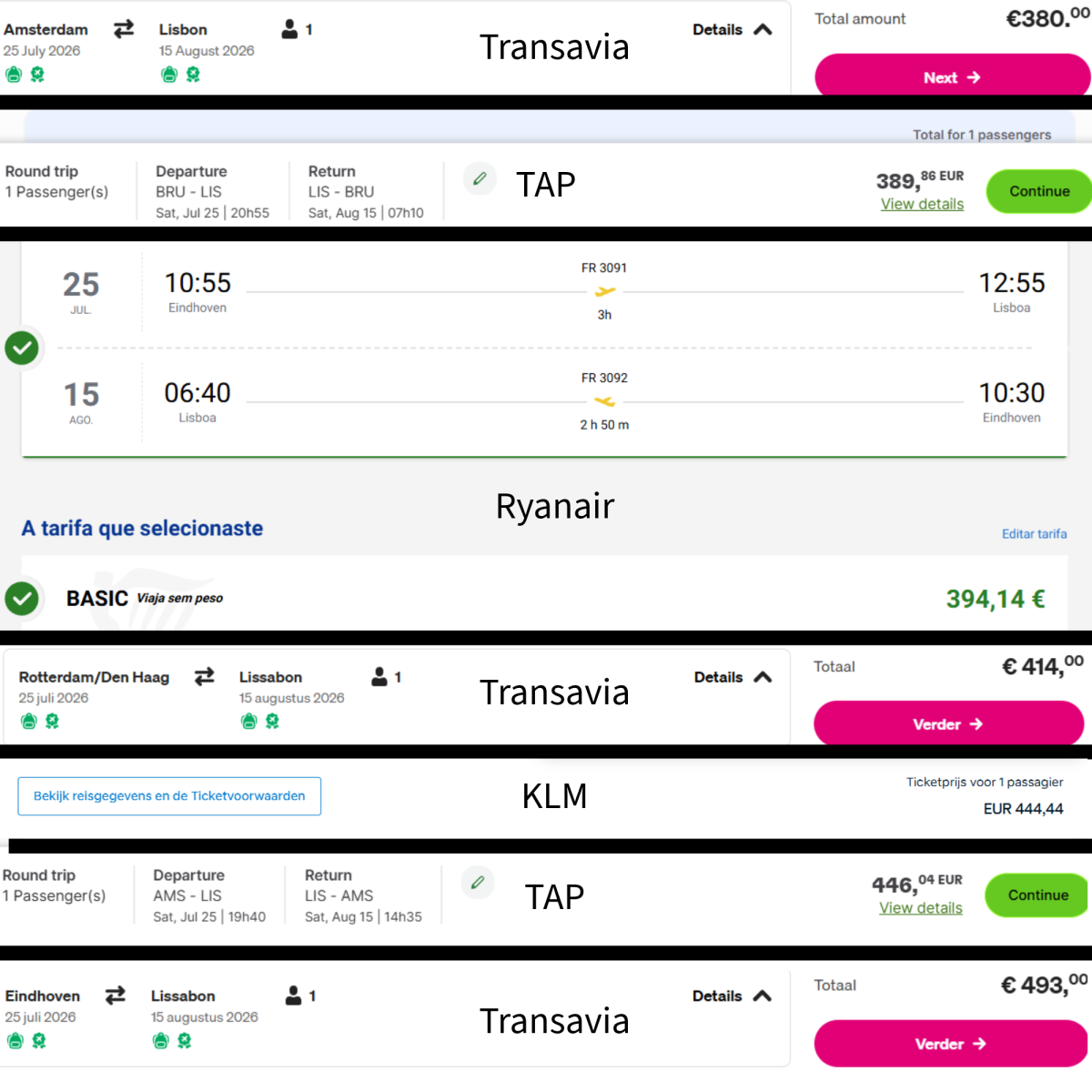The height and width of the screenshot is (1092, 1092).
Task: Toggle the green checkmark beside the Ryanair flight selection
Action: (x=22, y=348)
